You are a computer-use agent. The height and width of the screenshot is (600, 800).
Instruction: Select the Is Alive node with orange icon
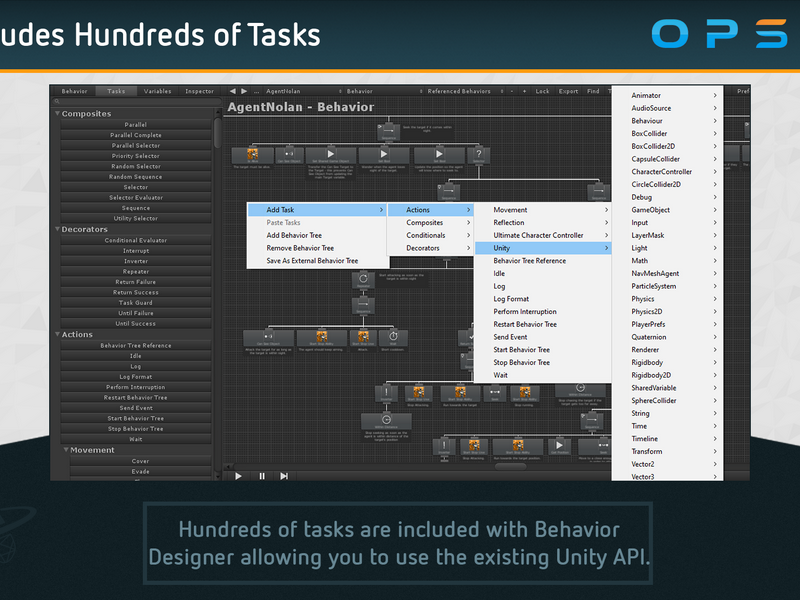253,156
